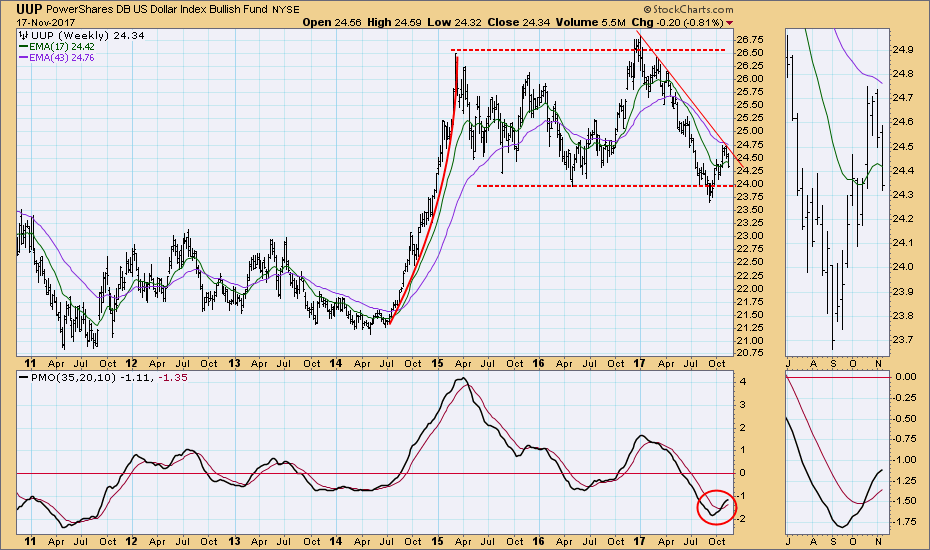Image resolution: width=930 pixels, height=550 pixels.
Task: Click the StockCharts.com copyright label
Action: (x=689, y=9)
